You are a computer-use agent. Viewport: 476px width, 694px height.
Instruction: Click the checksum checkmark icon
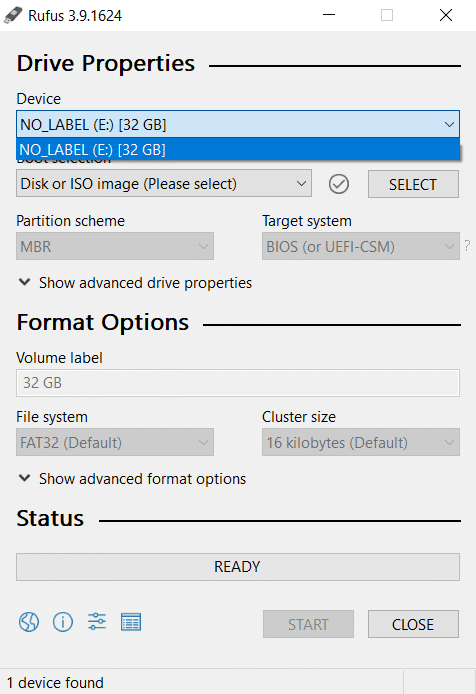[339, 184]
